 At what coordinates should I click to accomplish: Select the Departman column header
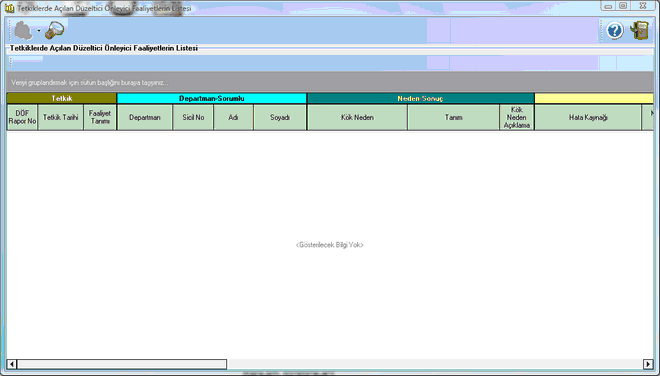click(x=145, y=117)
